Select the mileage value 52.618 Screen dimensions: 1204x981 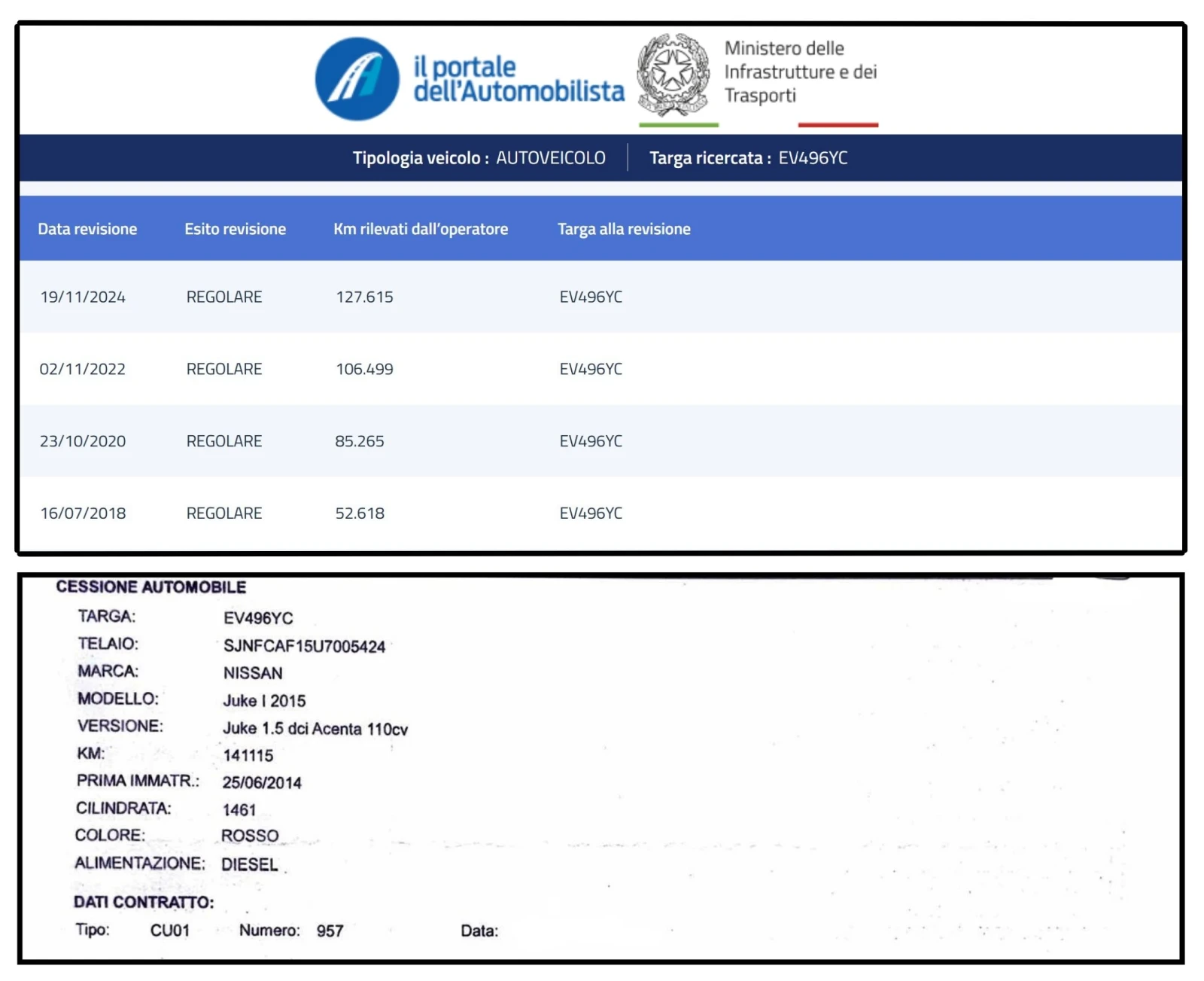point(360,513)
